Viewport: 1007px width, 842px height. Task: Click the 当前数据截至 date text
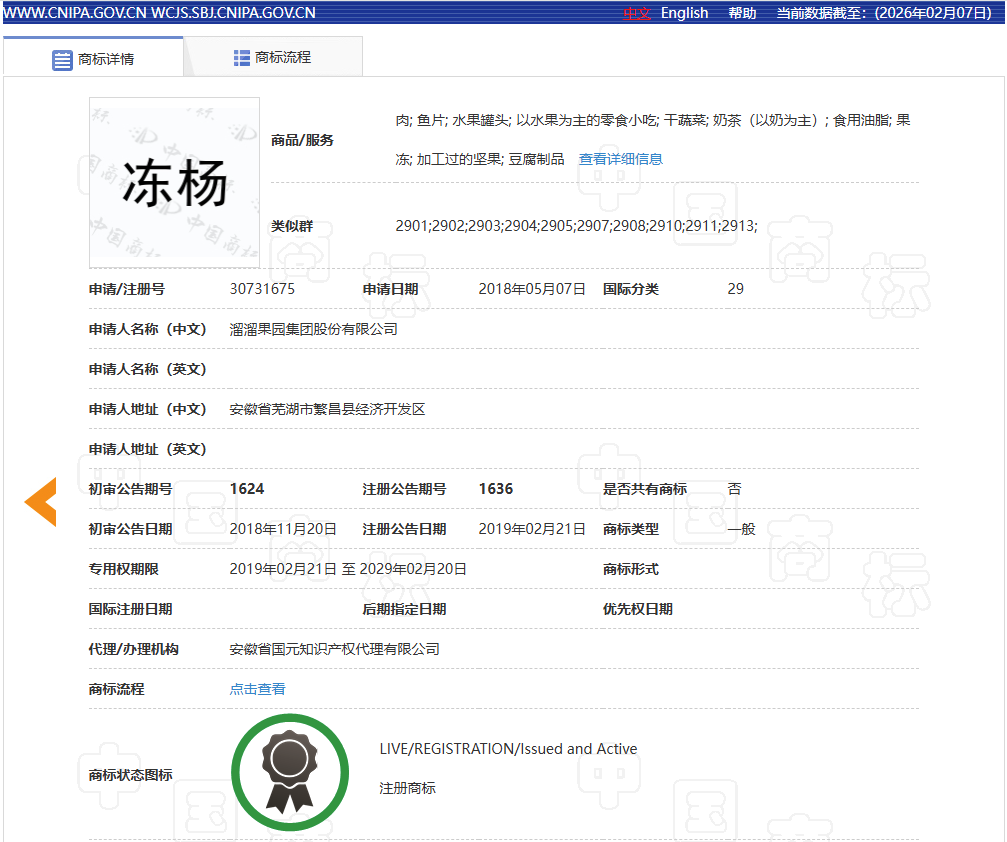(x=884, y=13)
